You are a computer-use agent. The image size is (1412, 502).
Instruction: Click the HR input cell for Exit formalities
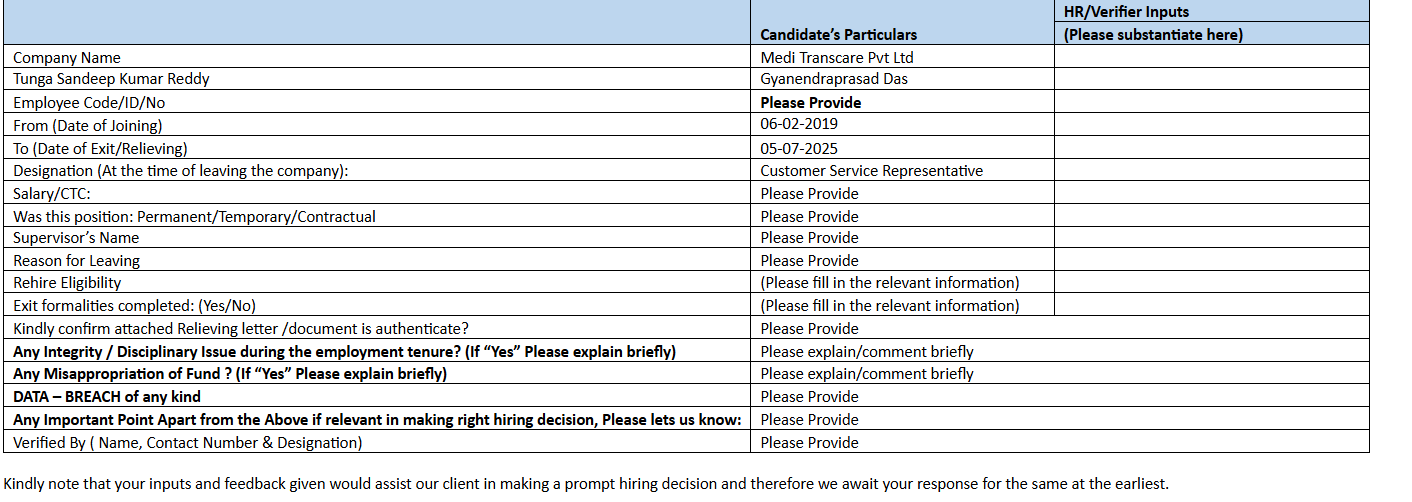1211,306
